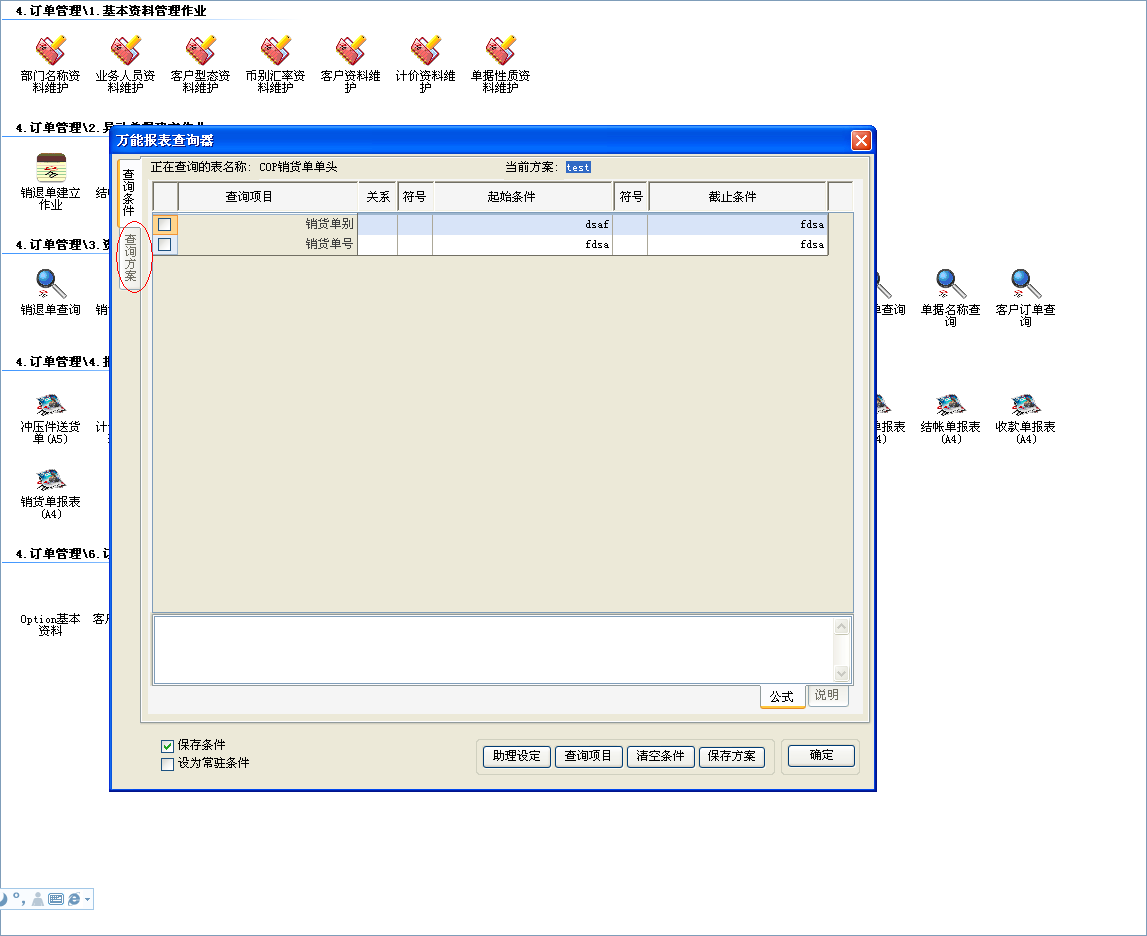Switch to the 说明 tab

pos(827,696)
